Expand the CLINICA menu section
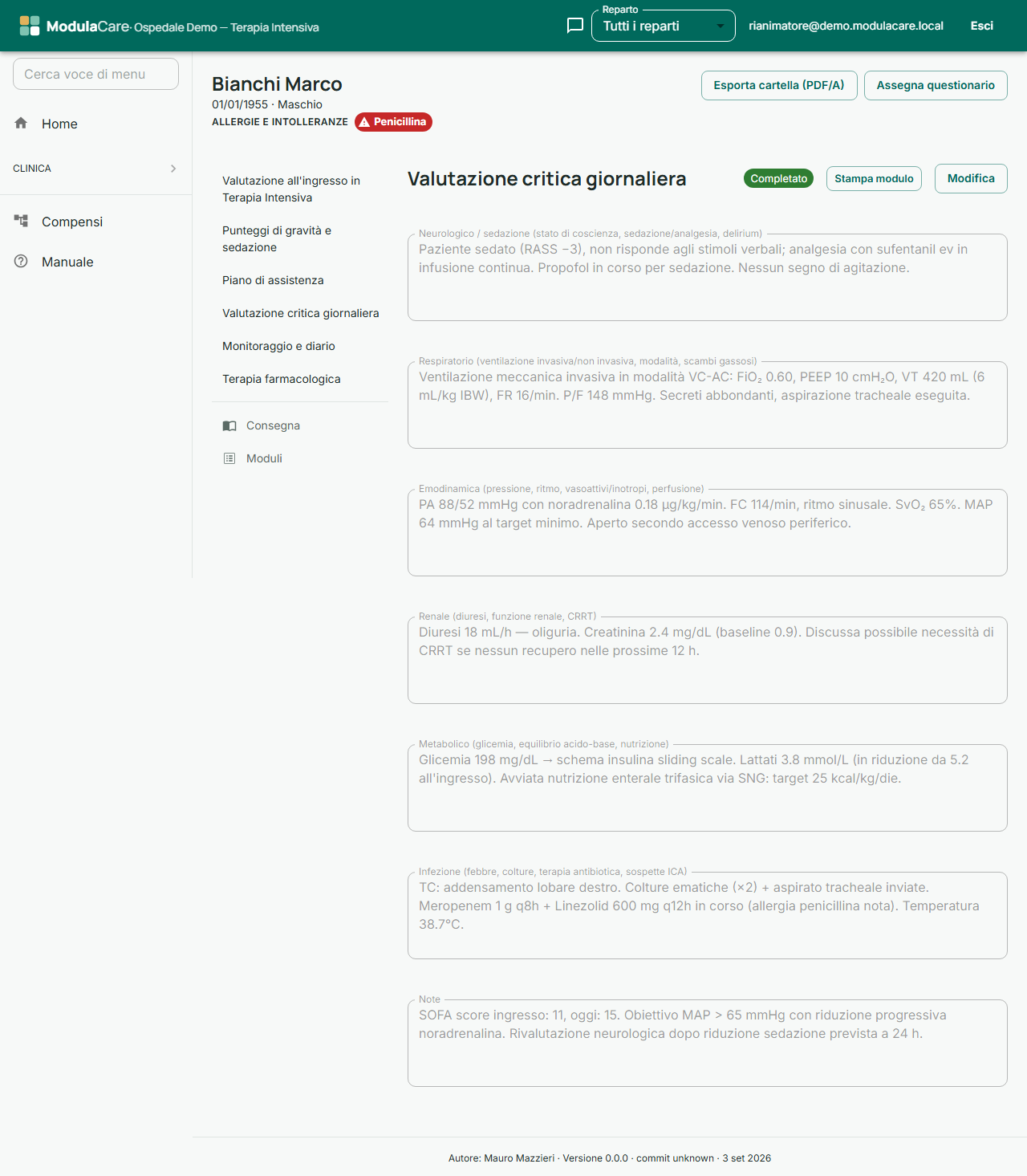This screenshot has width=1027, height=1176. 95,169
